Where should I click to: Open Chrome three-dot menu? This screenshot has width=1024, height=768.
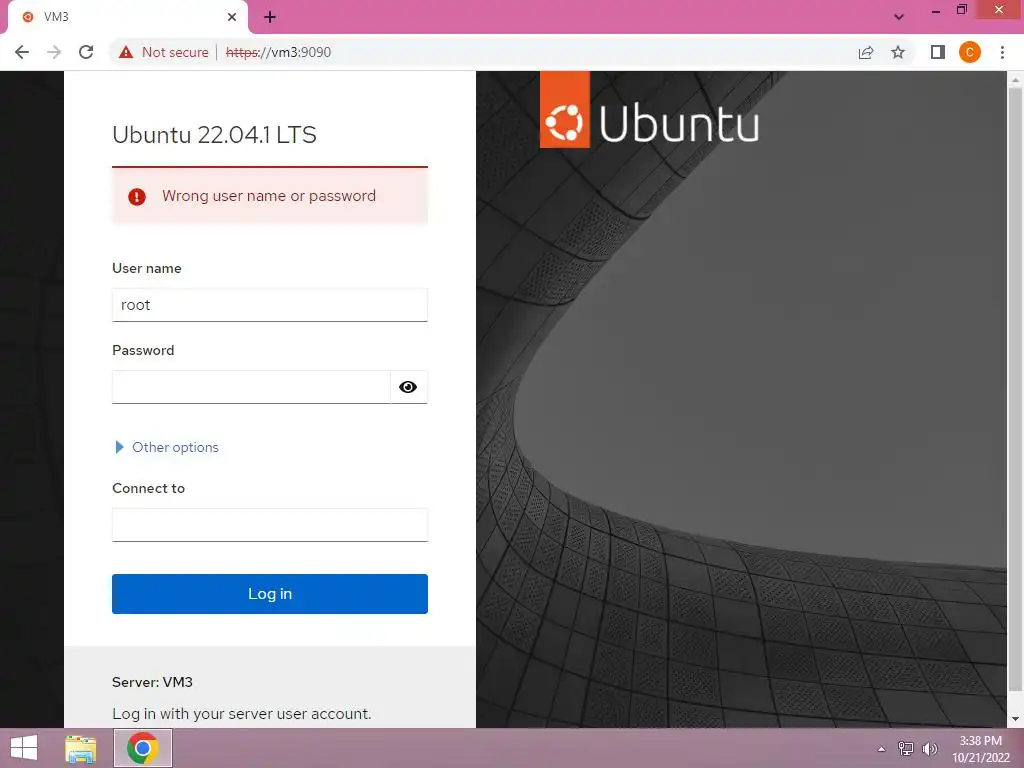(x=1002, y=52)
